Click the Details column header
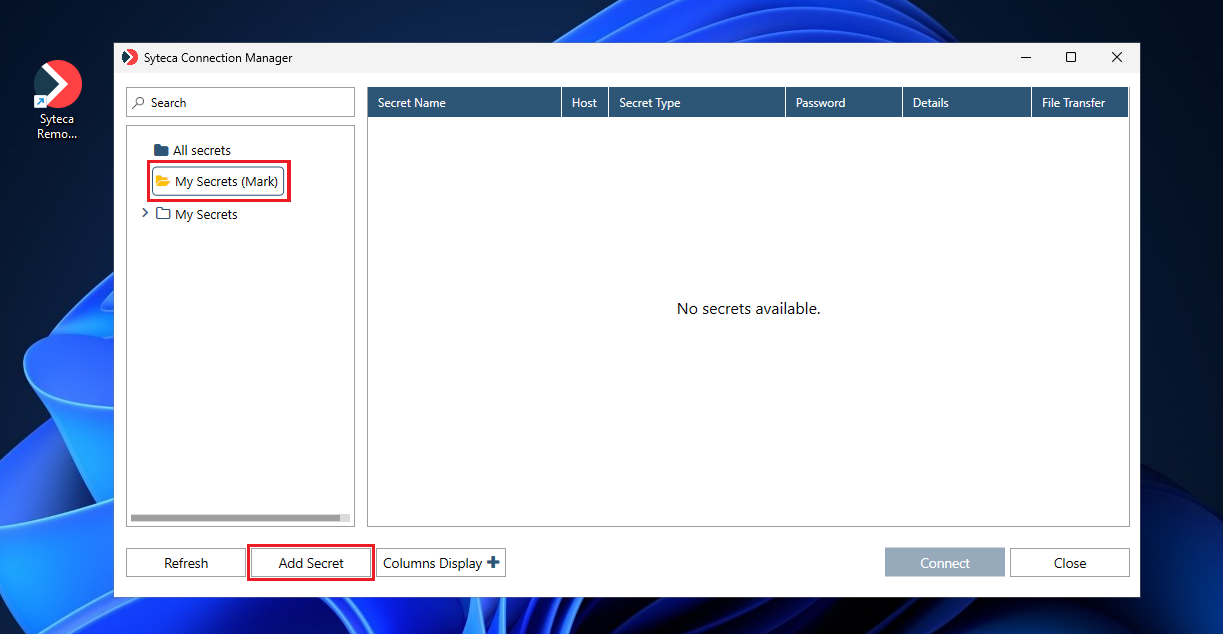 [966, 103]
